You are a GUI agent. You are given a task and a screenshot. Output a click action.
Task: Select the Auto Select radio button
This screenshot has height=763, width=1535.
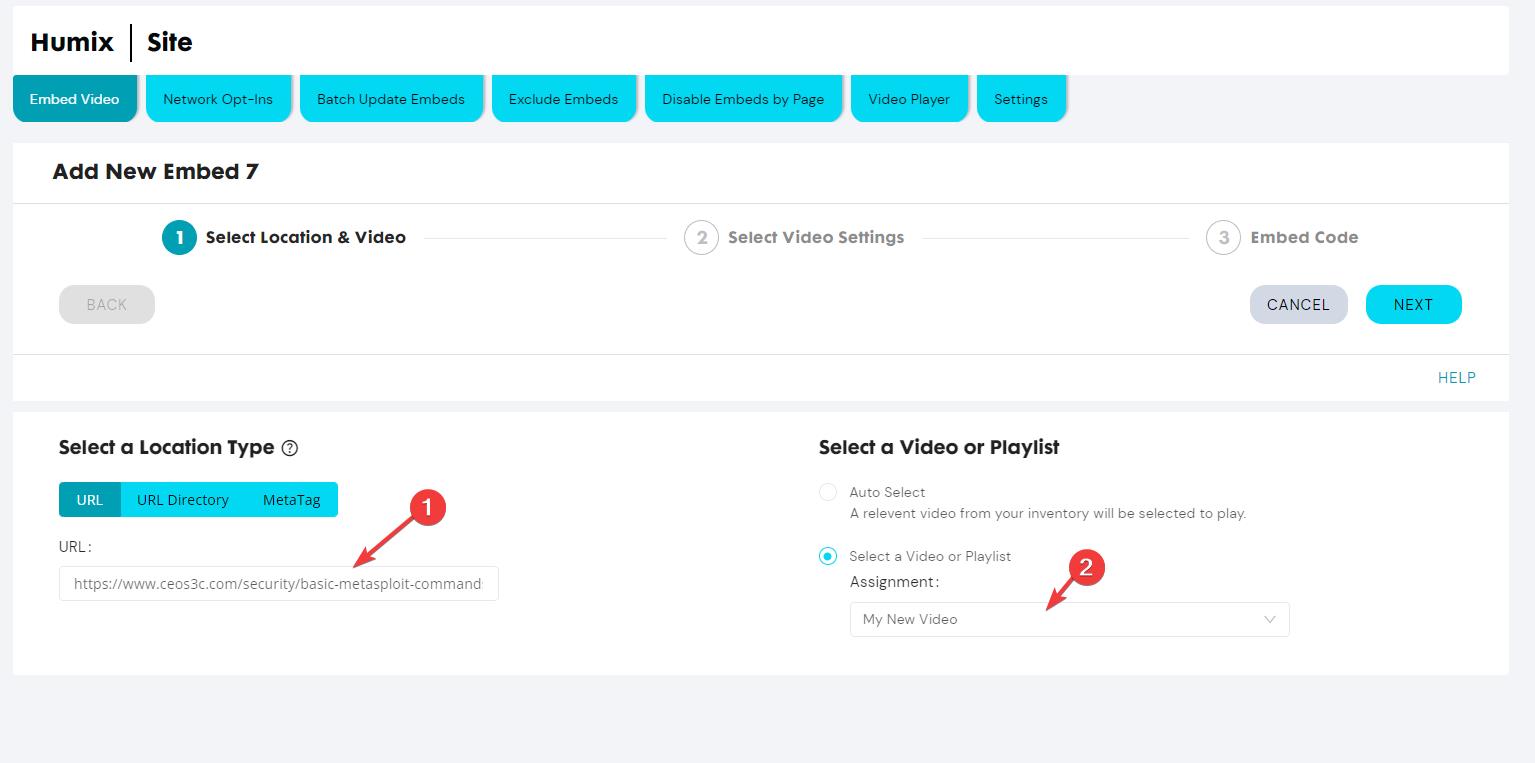828,492
